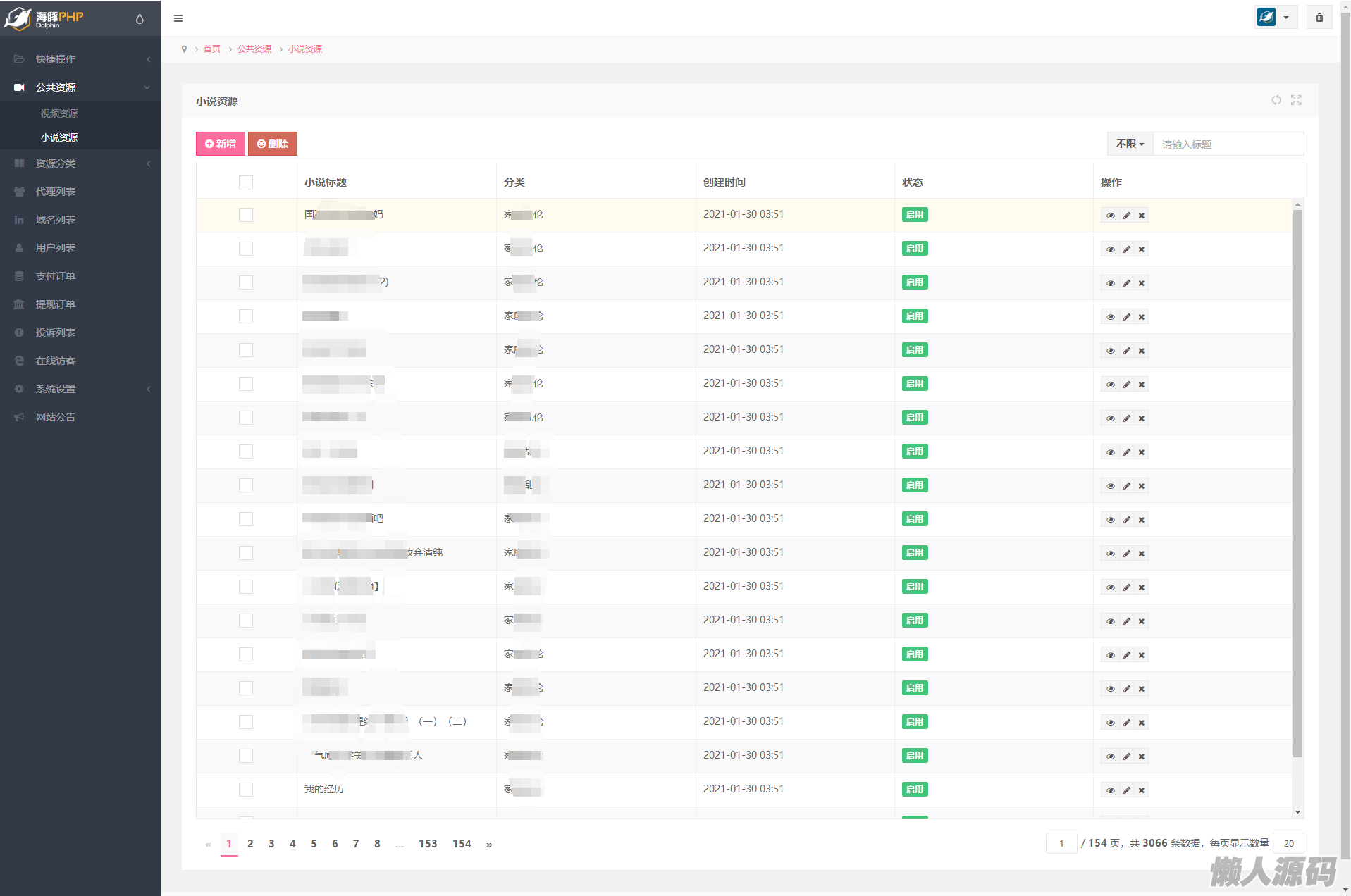Open the 不限 filter dropdown
Screen dimensions: 1351x896
coord(1130,144)
